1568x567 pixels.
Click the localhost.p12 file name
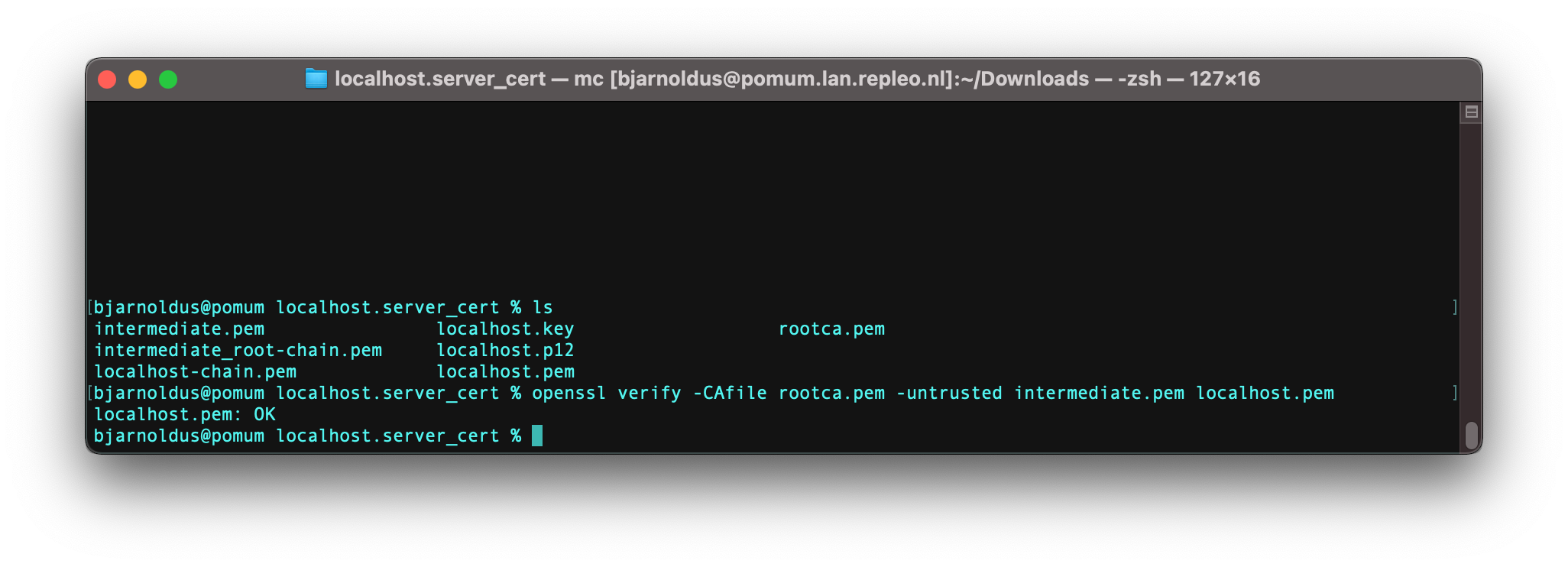505,350
